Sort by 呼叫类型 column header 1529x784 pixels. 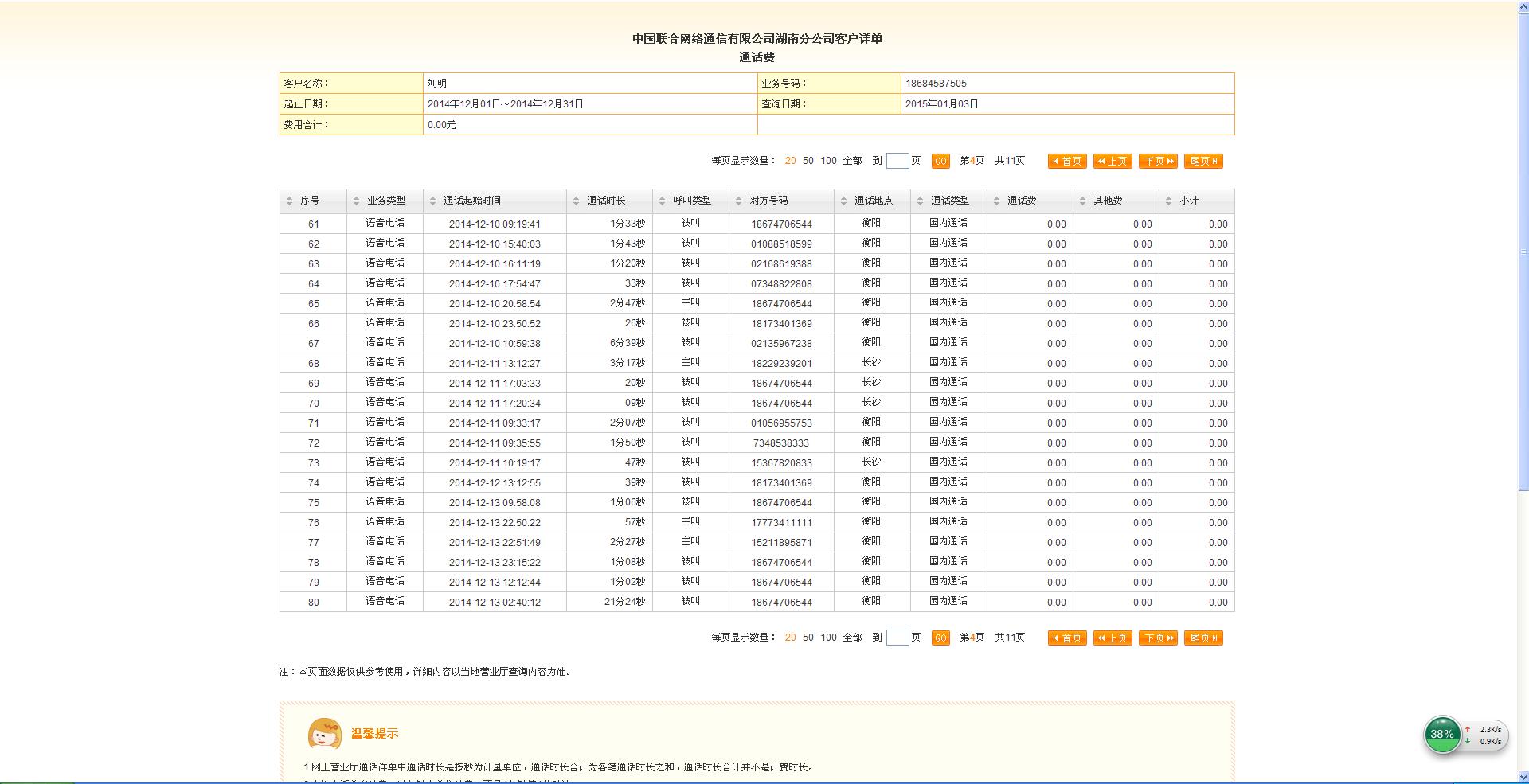(691, 201)
